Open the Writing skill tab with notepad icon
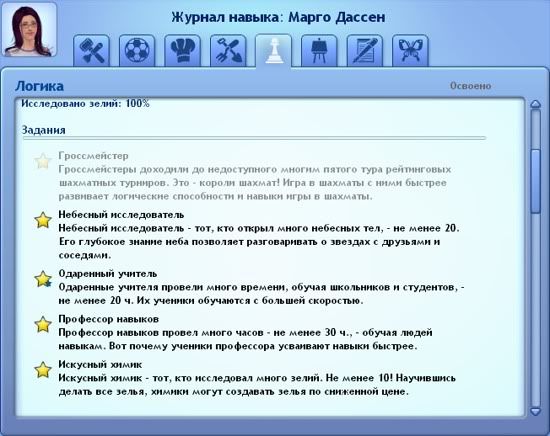Screen dimensions: 550x436 364,51
